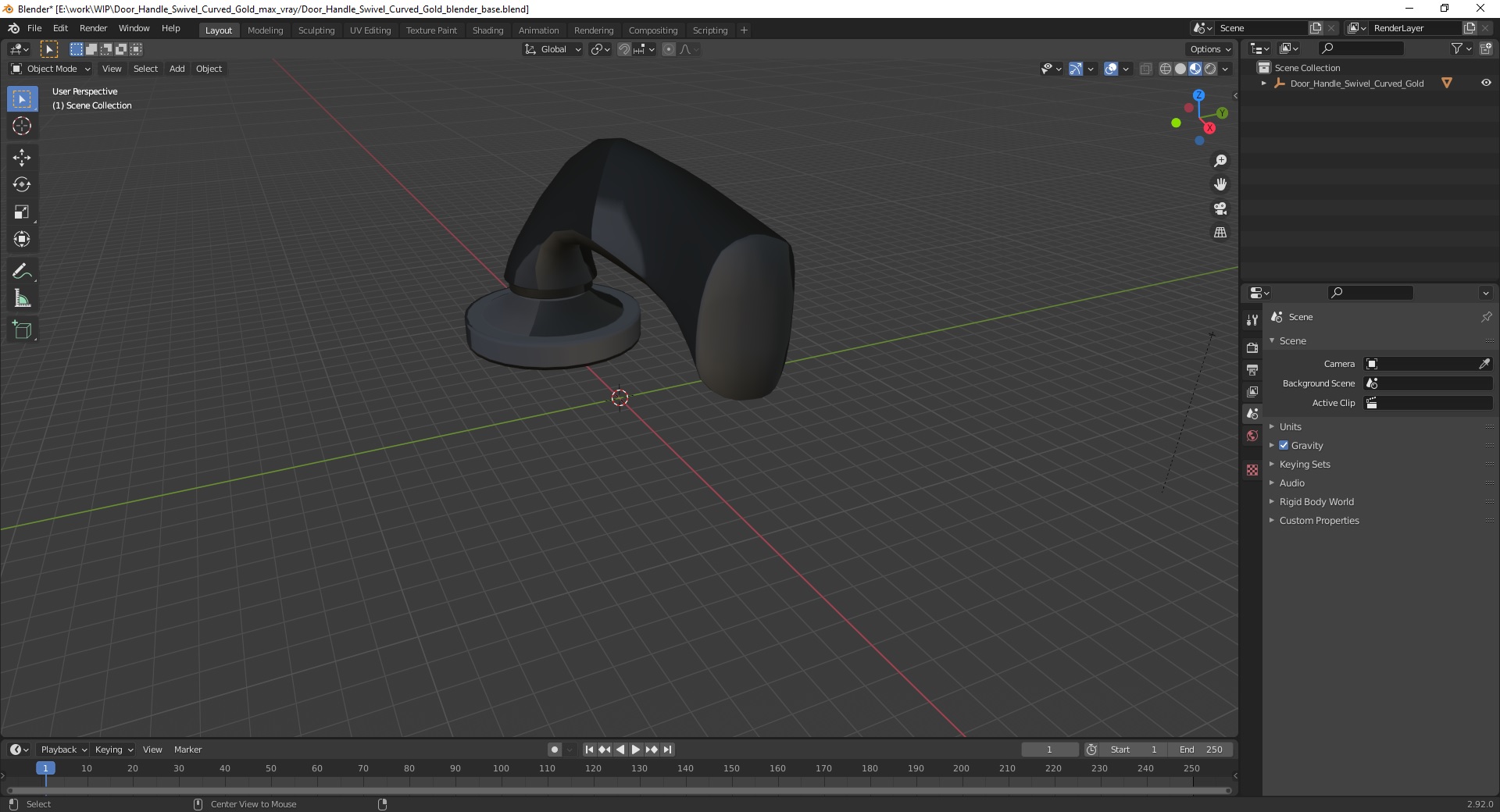Switch to the Shading workspace tab
The image size is (1500, 812).
pyautogui.click(x=487, y=30)
